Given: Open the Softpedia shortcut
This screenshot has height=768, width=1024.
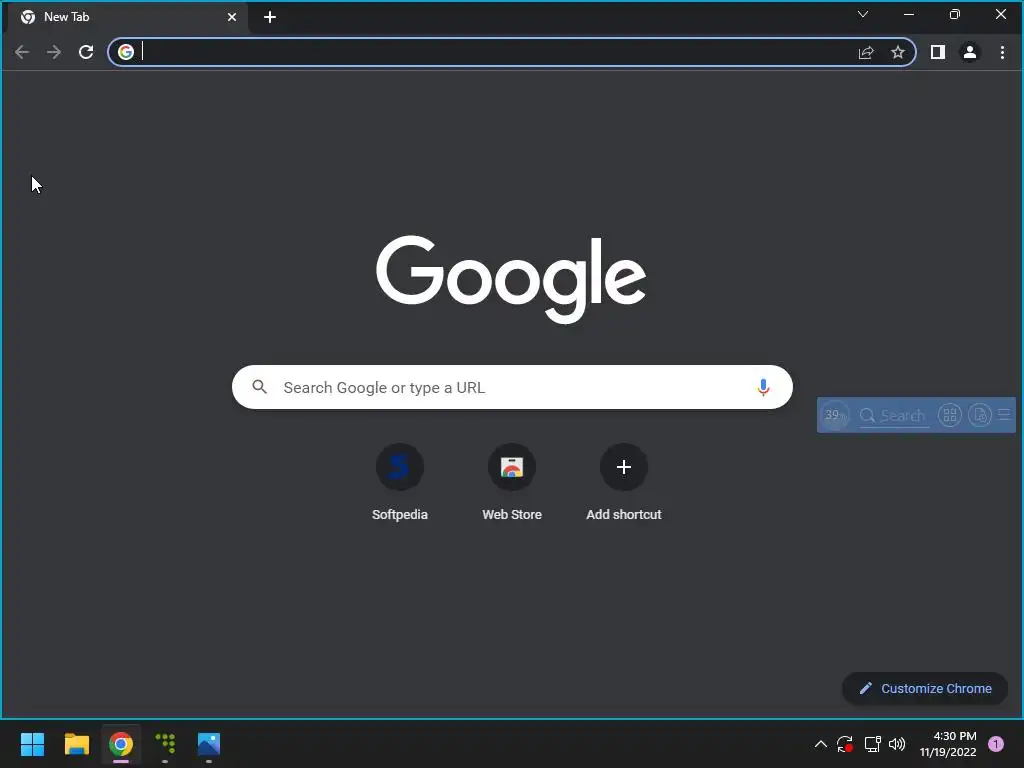Looking at the screenshot, I should (400, 483).
